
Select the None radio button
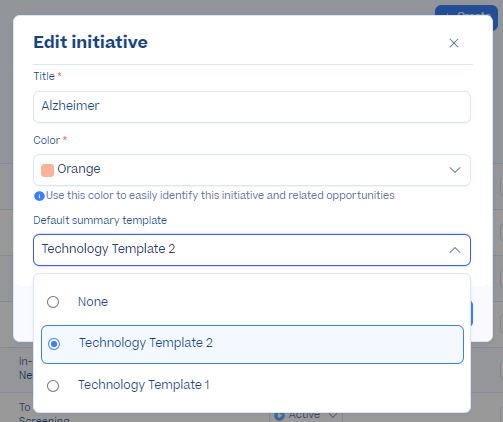tap(53, 302)
